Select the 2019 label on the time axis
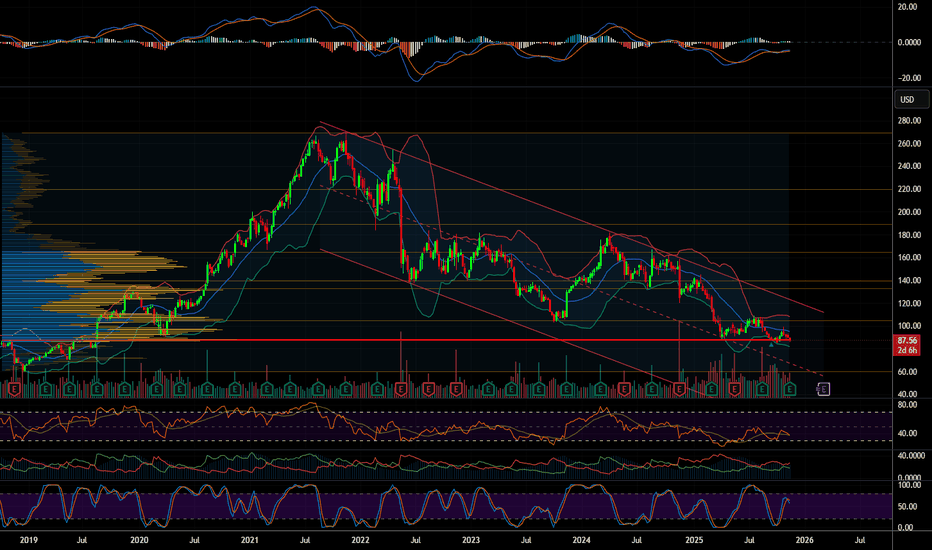 [x=29, y=538]
